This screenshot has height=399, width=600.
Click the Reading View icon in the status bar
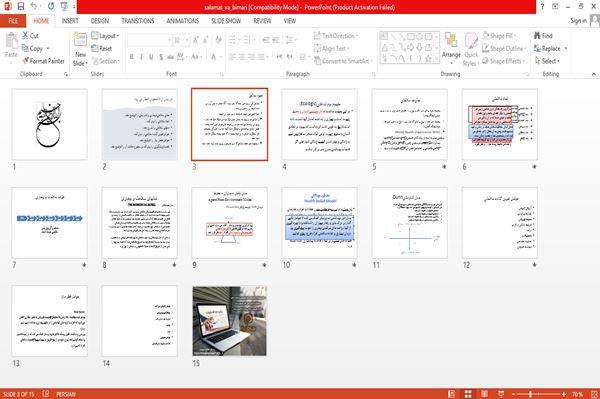pyautogui.click(x=484, y=394)
